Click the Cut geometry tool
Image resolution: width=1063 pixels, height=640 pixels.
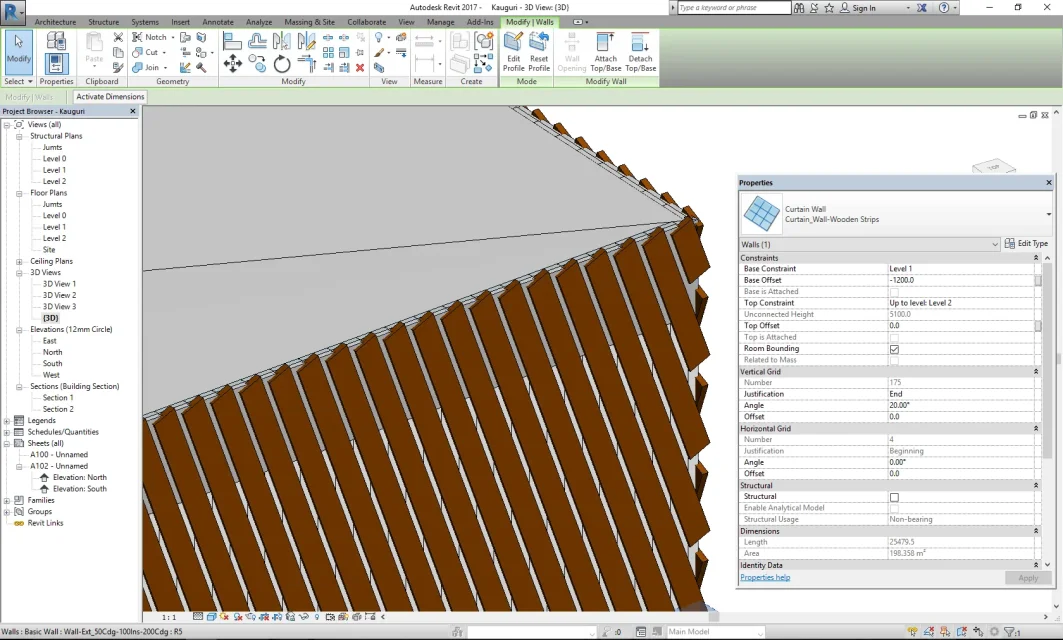[x=146, y=52]
